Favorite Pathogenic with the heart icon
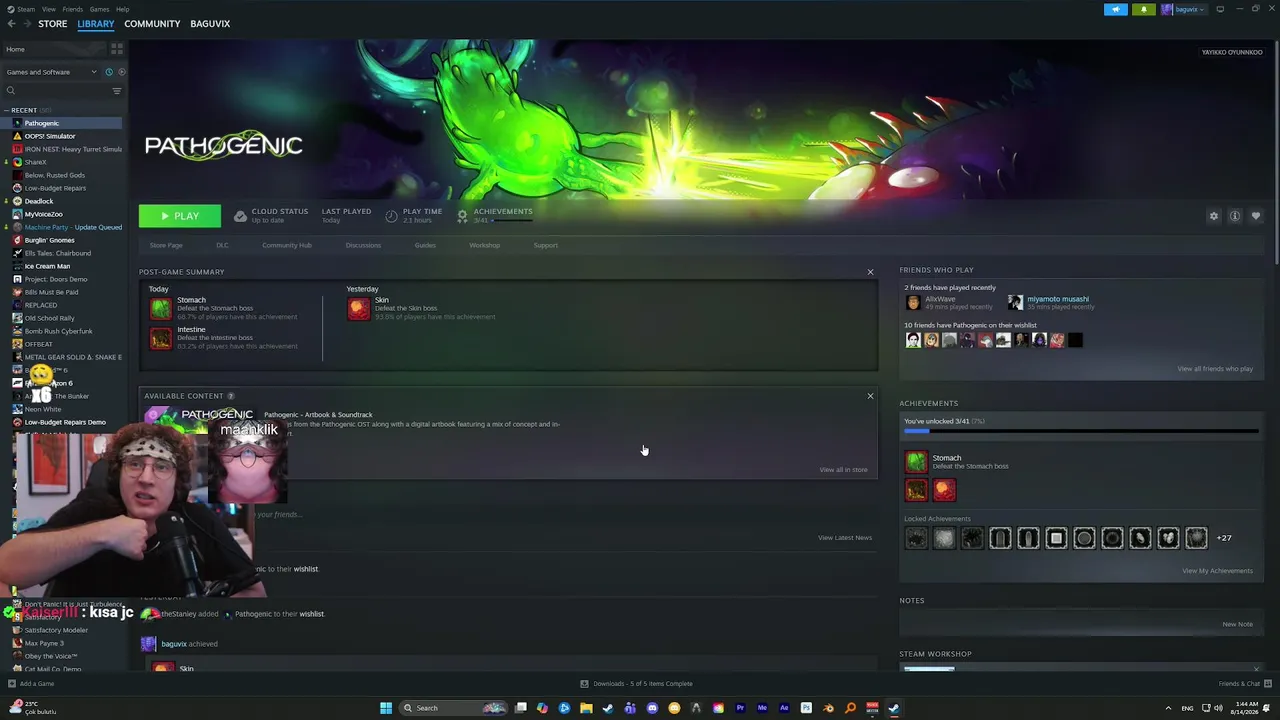 (1256, 216)
